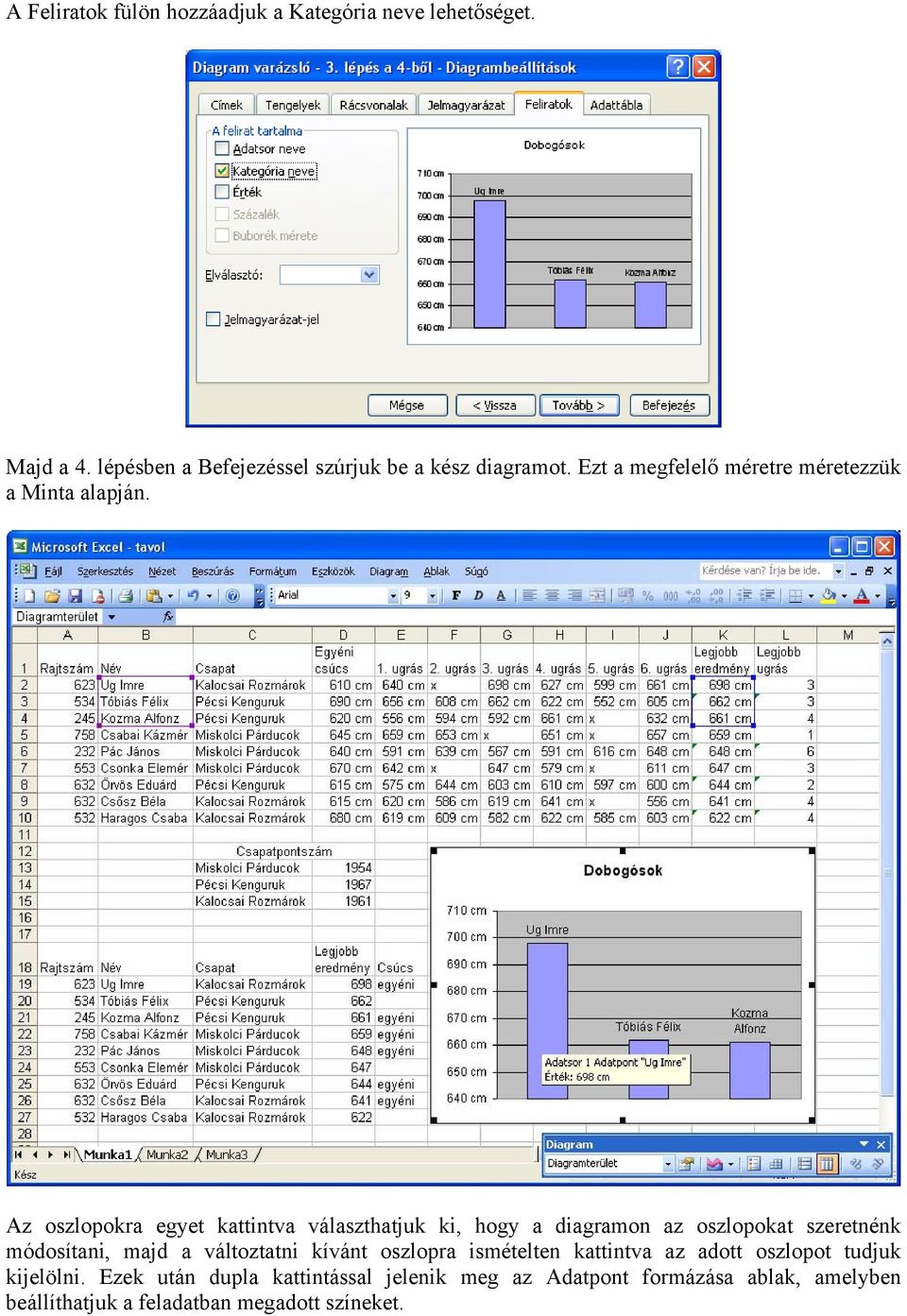
Task: Switch to the Címek tab
Action: point(227,105)
